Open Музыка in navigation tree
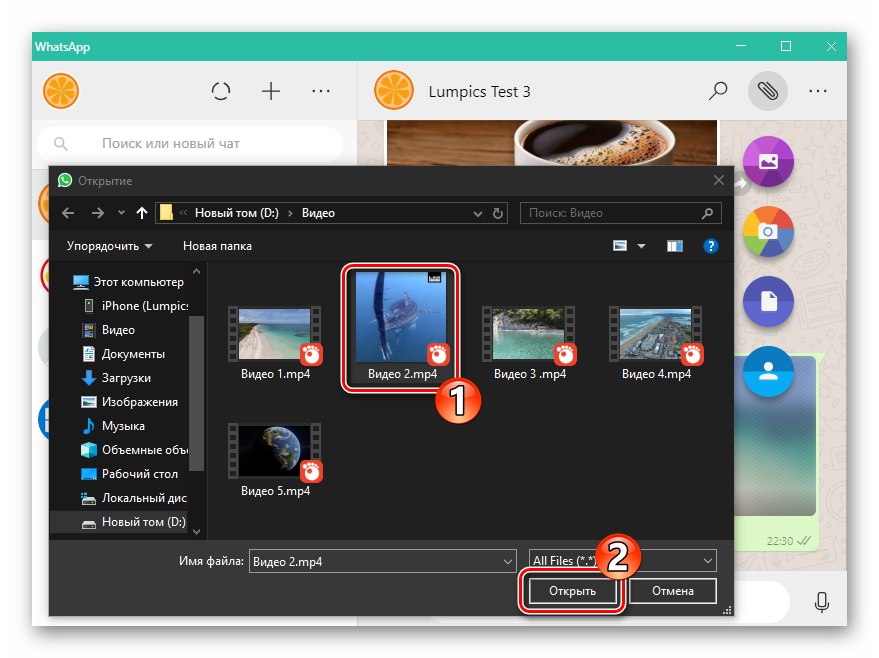Screen dimensions: 879x658 click(114, 426)
